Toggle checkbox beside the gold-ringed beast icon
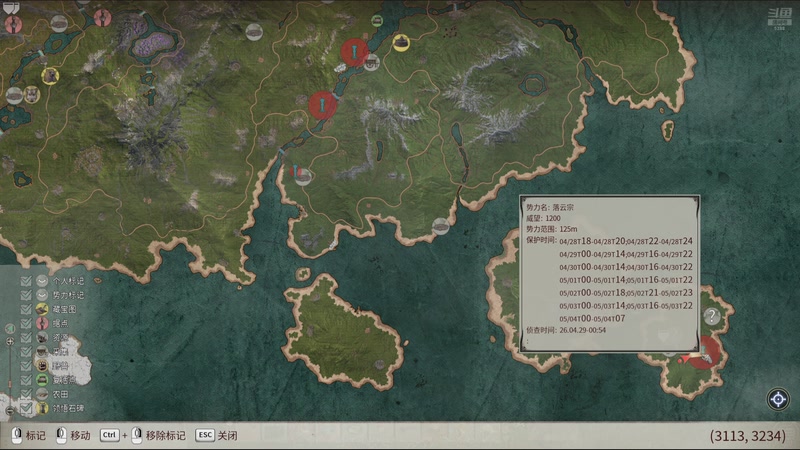Screen dimensions: 800x450 click(x=26, y=366)
